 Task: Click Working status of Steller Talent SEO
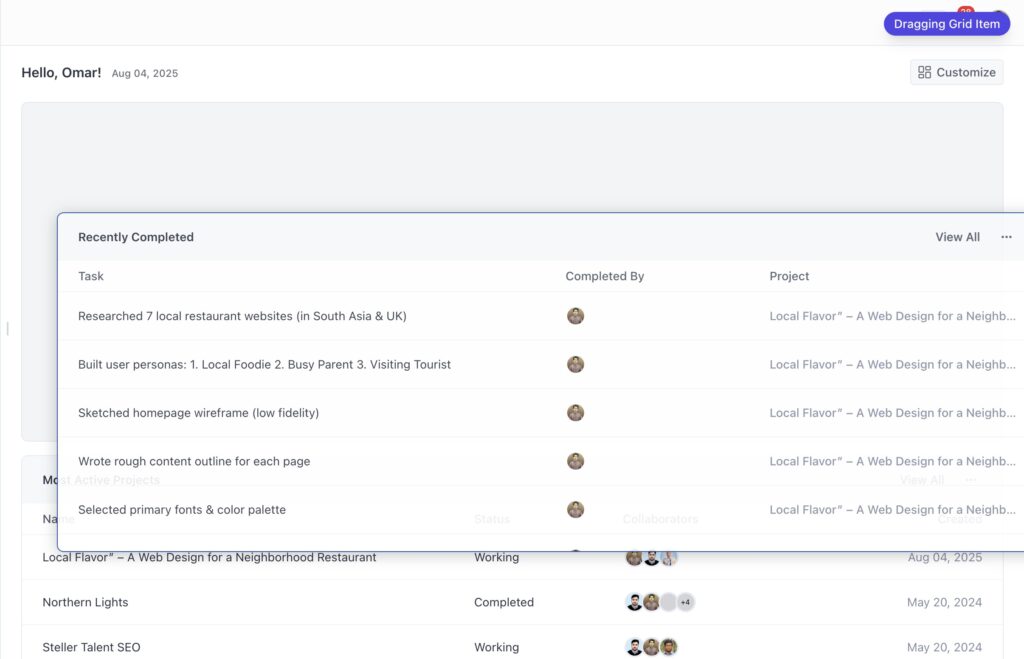click(496, 647)
